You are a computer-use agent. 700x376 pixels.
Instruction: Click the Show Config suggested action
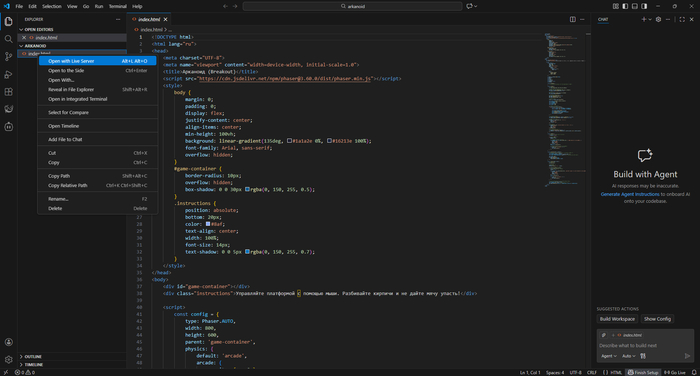[x=657, y=319]
